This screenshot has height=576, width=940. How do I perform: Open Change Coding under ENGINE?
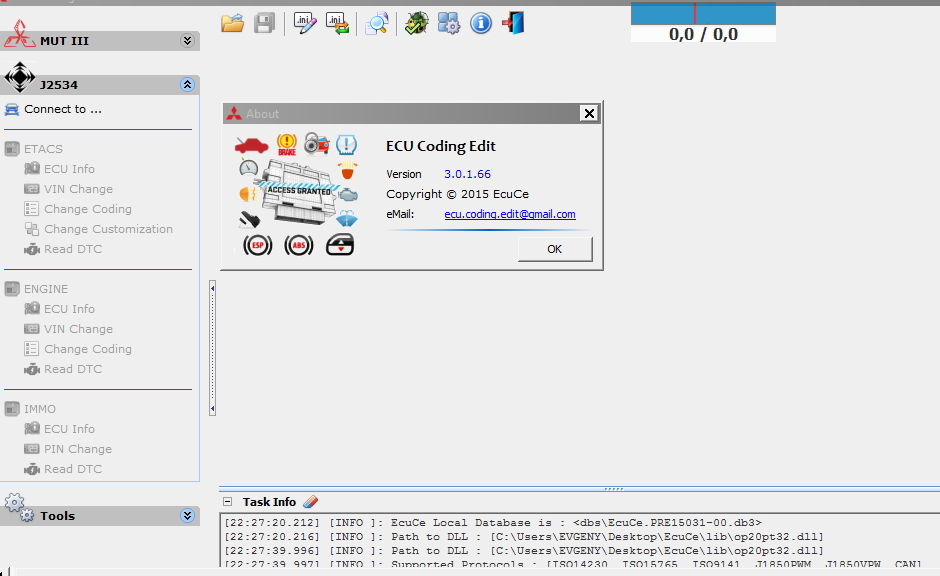pos(88,349)
